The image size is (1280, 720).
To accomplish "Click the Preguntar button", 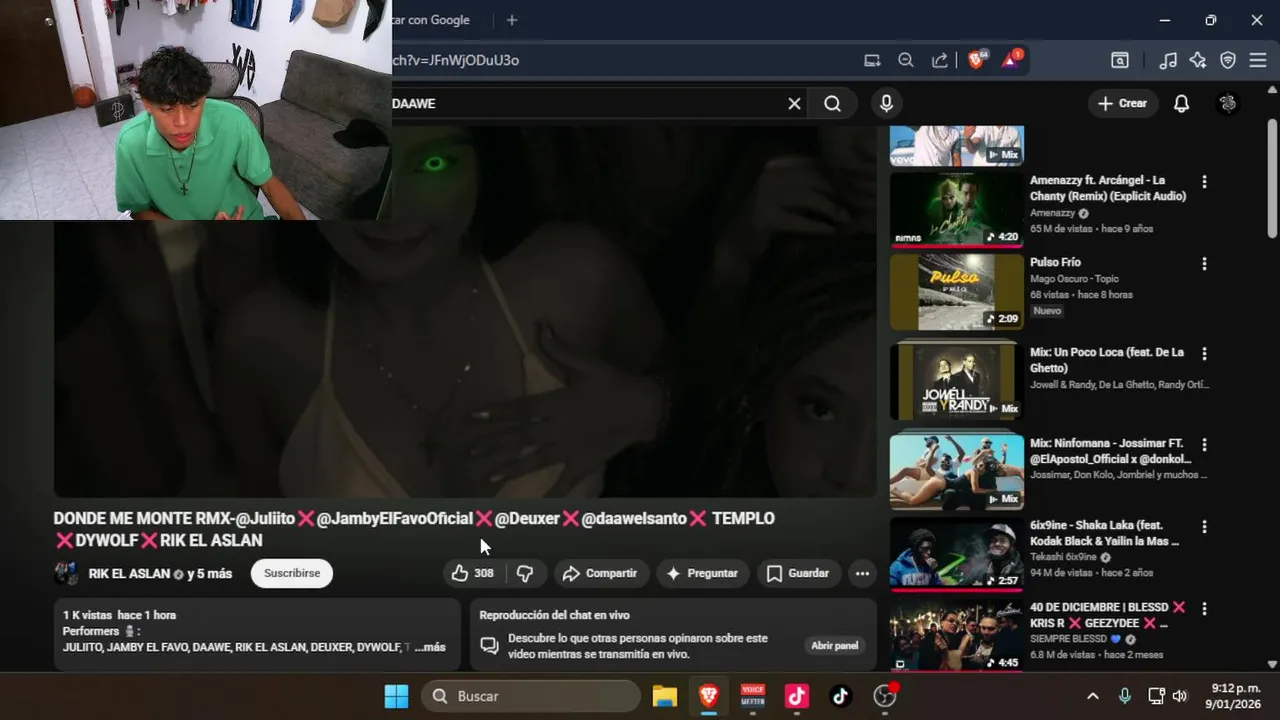I will [x=702, y=573].
